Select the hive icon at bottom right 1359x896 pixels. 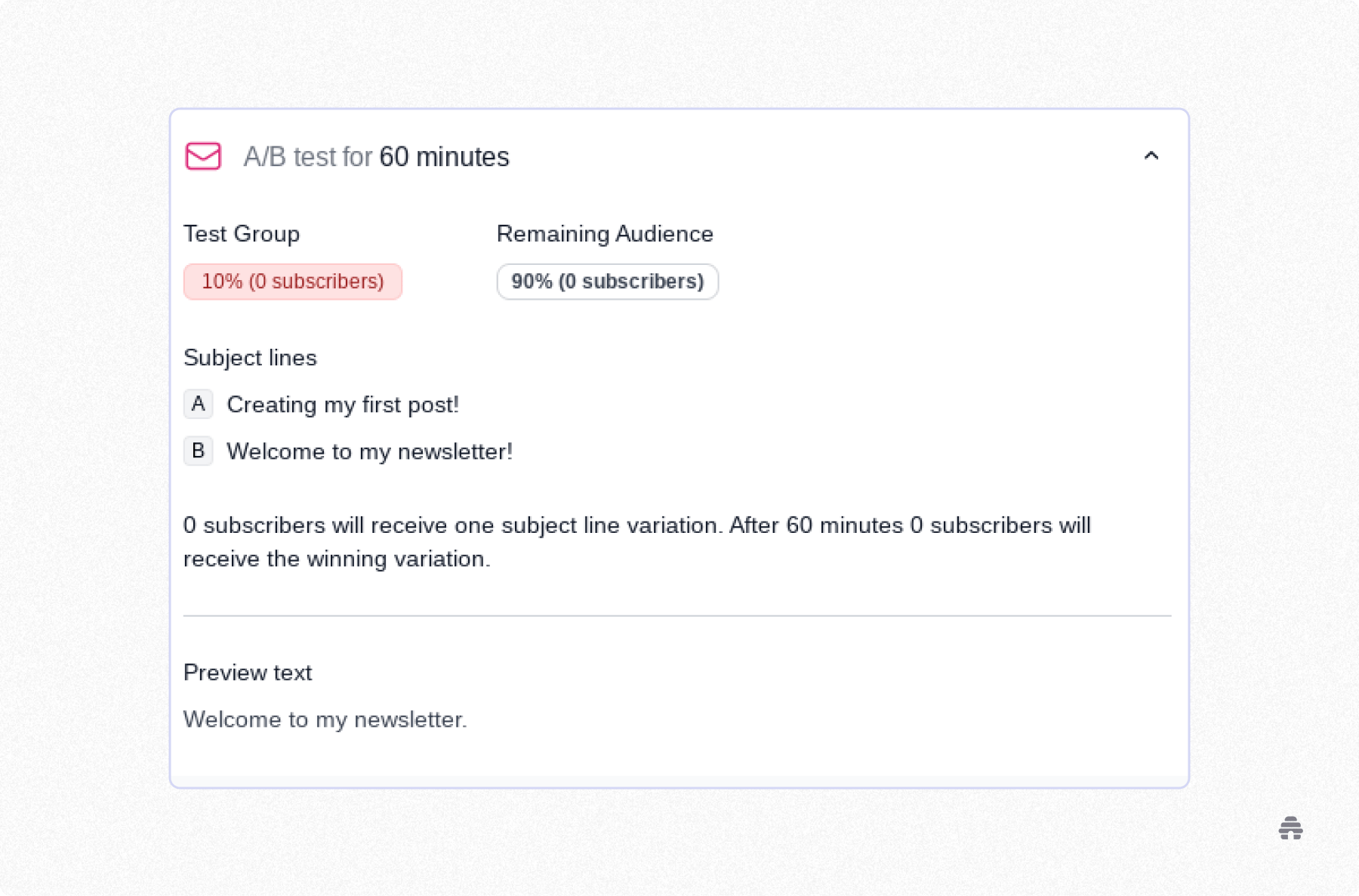pos(1291,828)
